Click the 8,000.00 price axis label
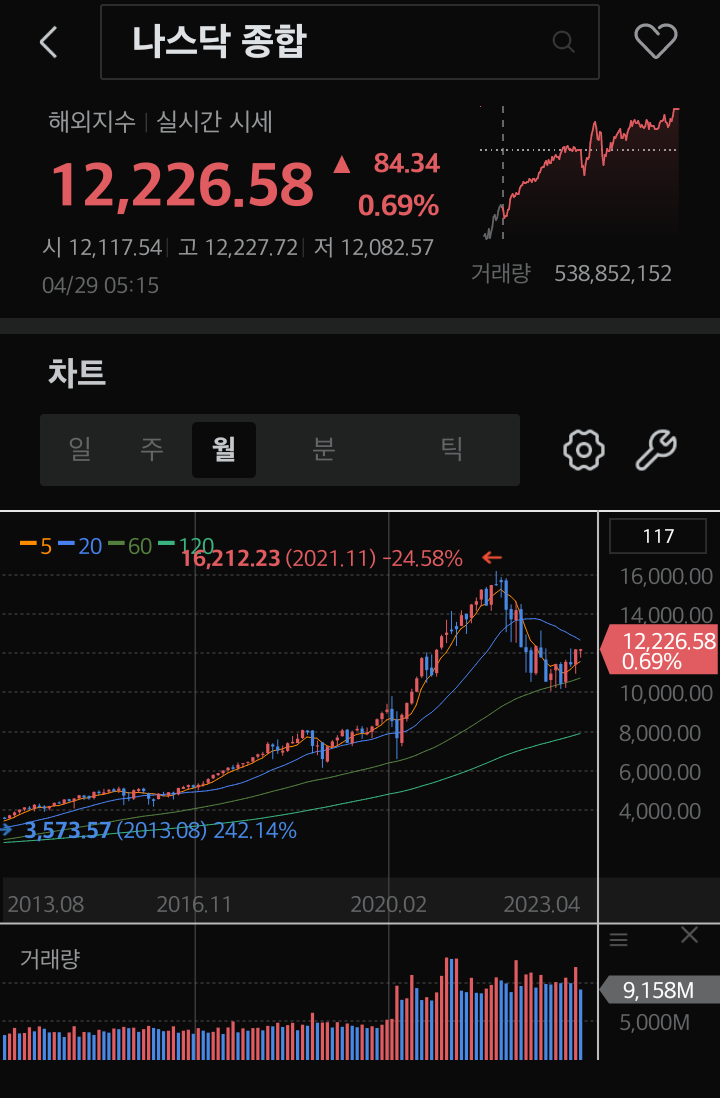The image size is (720, 1098). 660,733
